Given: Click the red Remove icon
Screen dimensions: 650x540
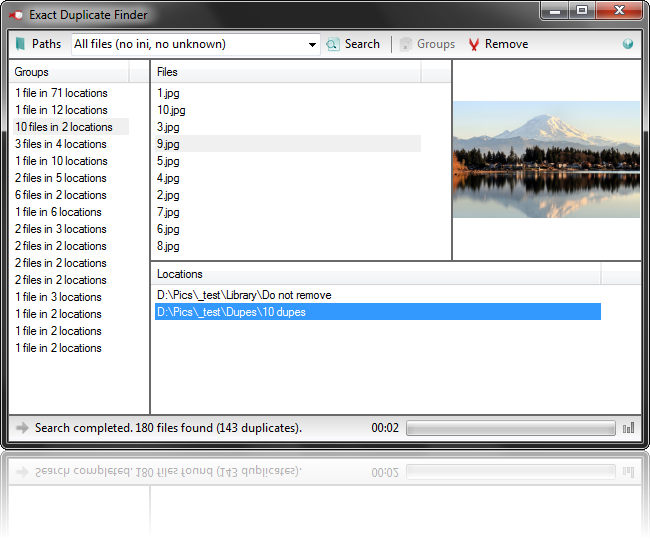Looking at the screenshot, I should pos(474,44).
